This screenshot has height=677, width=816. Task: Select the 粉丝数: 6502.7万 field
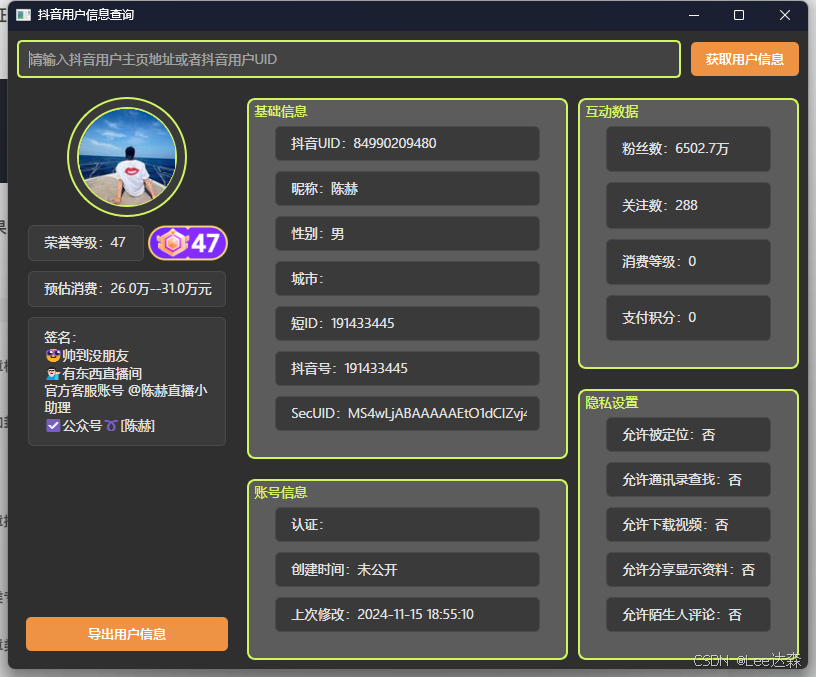tap(688, 149)
